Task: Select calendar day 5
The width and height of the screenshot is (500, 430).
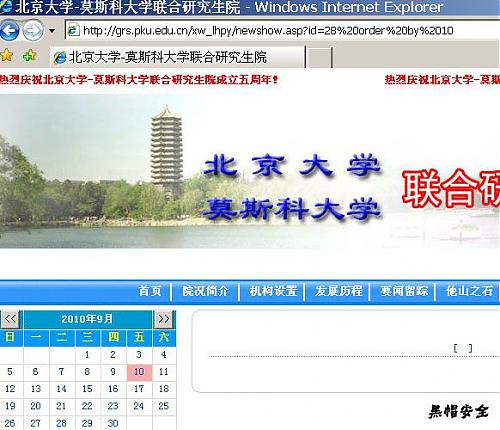Action: tap(10, 372)
